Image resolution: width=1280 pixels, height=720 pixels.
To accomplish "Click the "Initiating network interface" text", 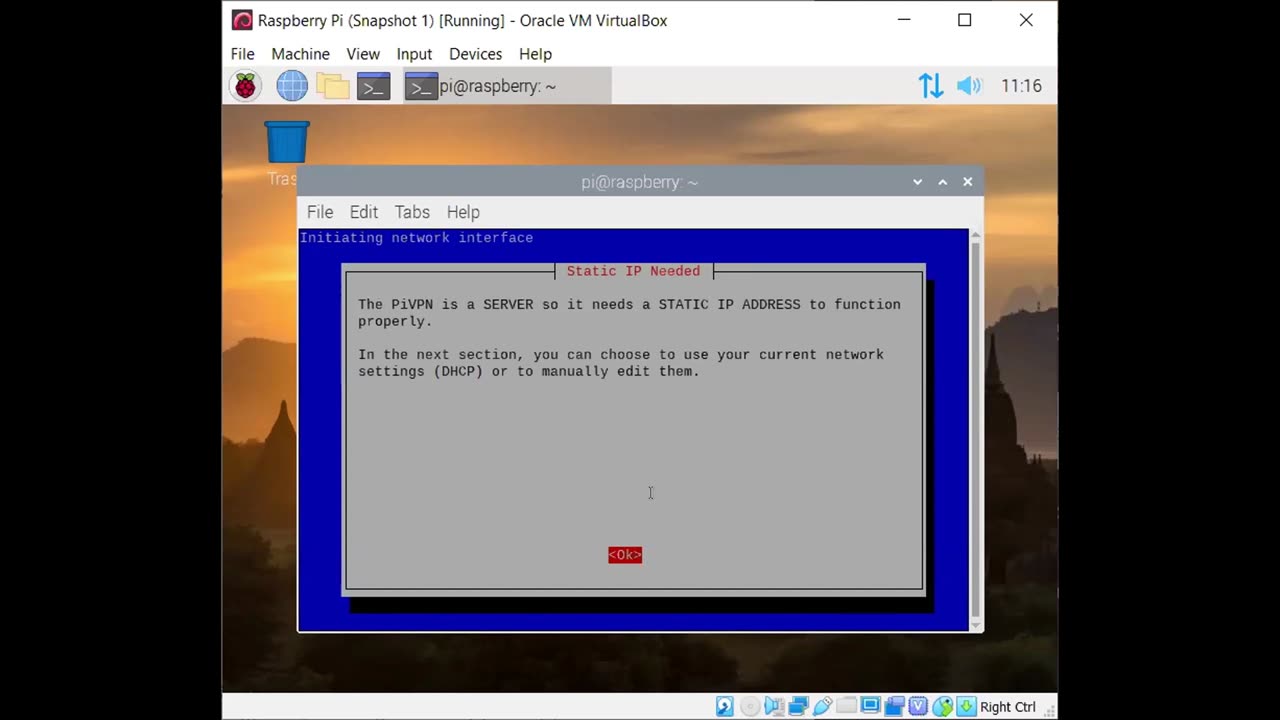I will point(416,238).
